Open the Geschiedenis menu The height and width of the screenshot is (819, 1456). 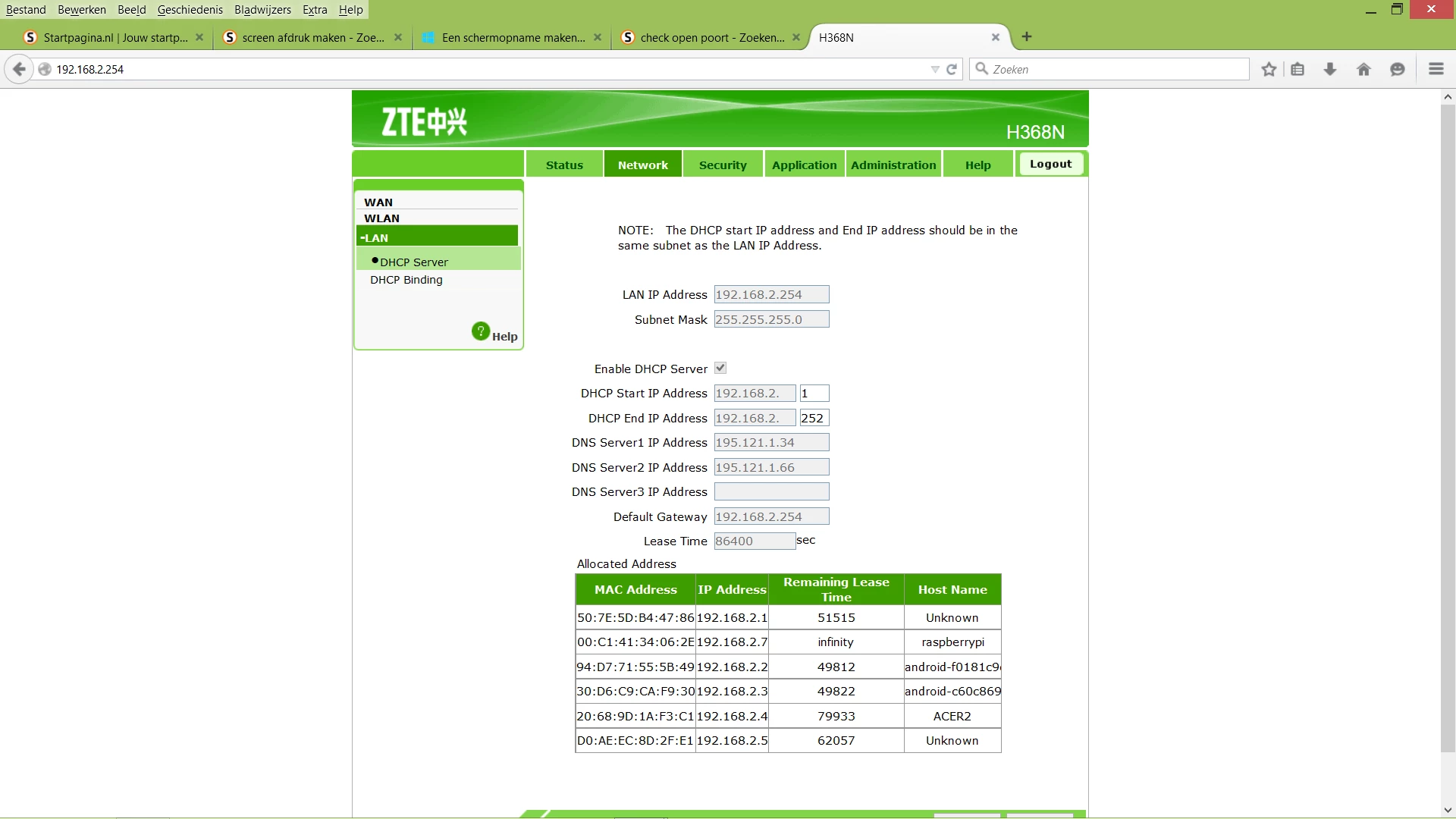click(x=190, y=10)
